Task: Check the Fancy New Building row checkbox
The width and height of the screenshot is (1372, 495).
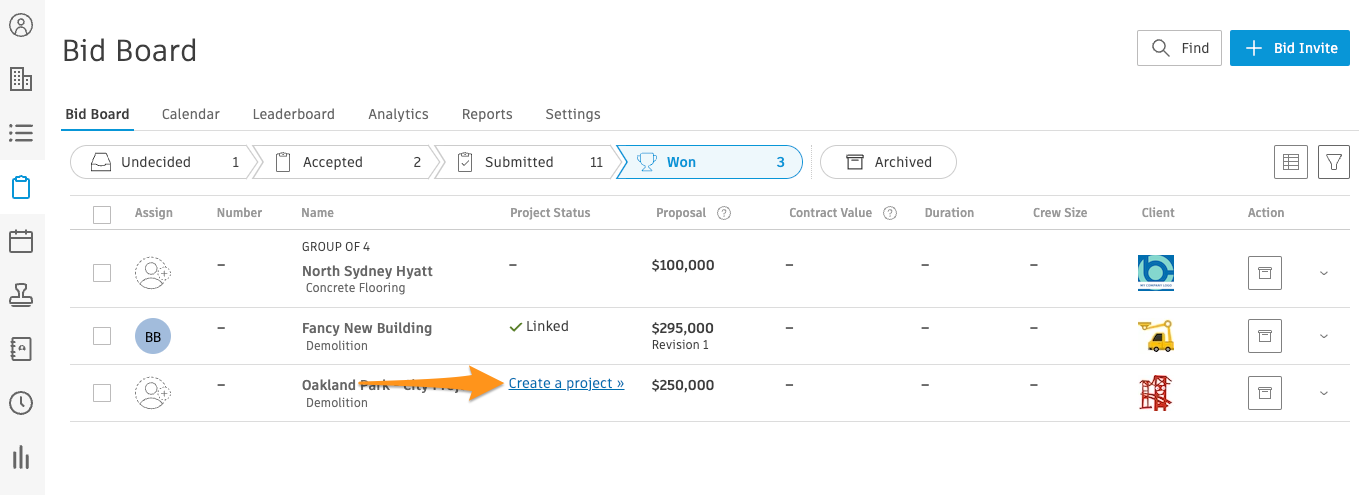Action: (102, 336)
